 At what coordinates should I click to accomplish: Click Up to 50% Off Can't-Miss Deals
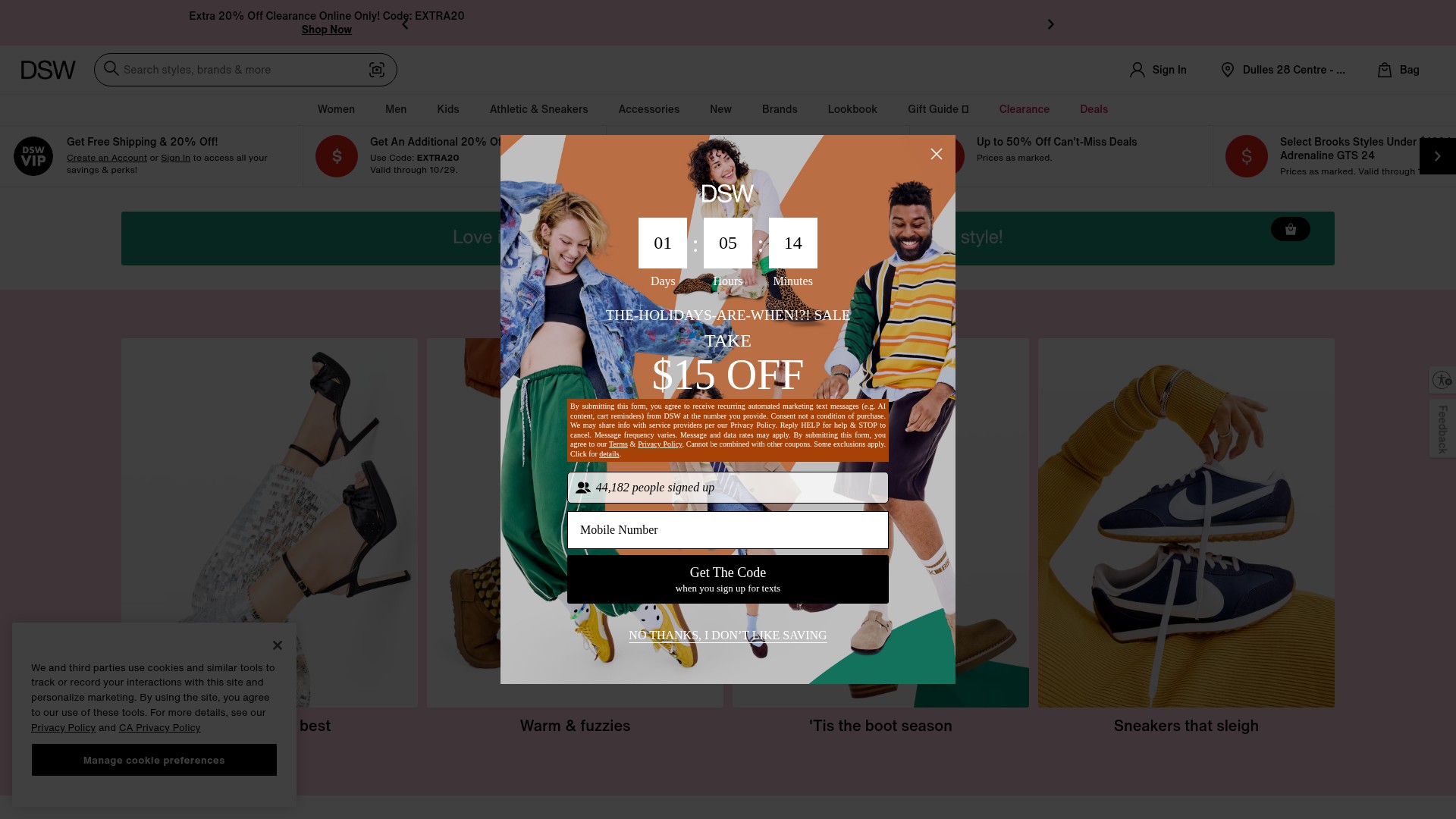pos(1056,142)
